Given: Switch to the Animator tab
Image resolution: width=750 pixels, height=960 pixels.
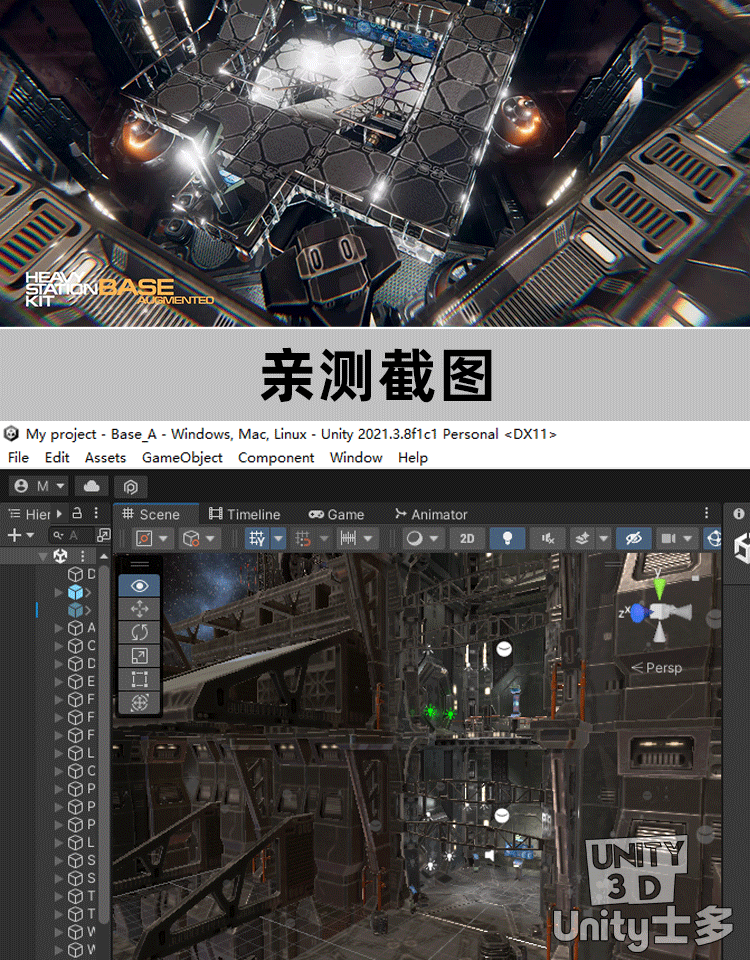Looking at the screenshot, I should (x=431, y=514).
